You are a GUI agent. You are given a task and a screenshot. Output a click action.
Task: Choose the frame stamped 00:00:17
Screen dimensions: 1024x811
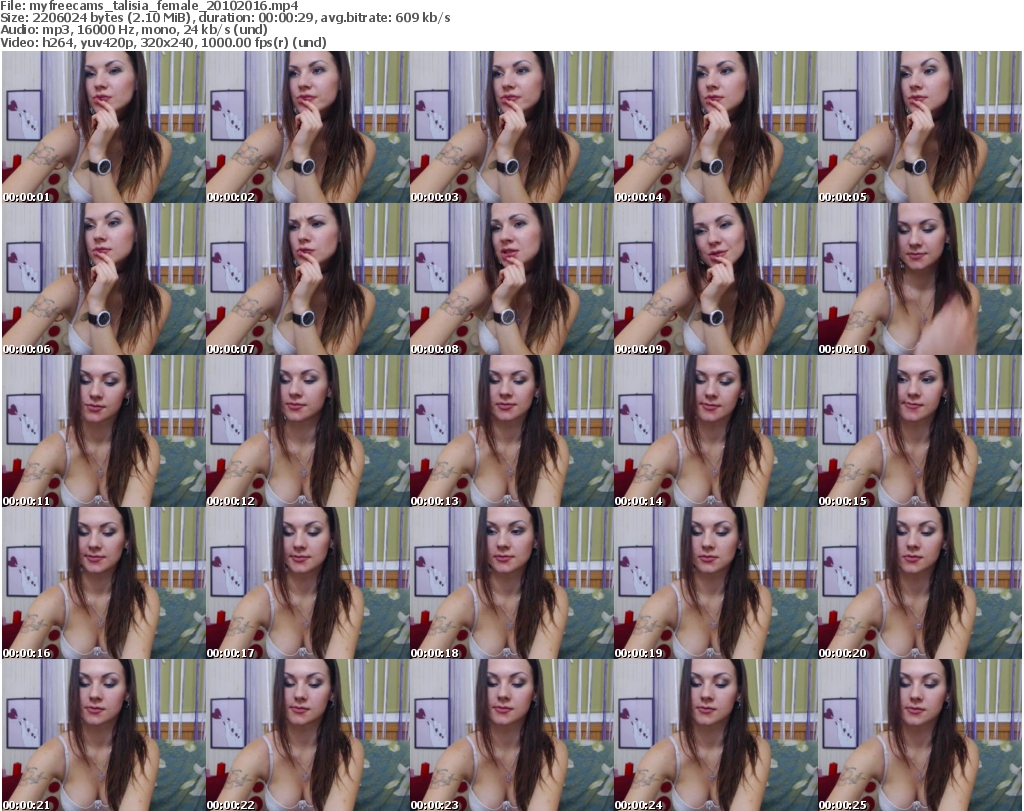pyautogui.click(x=307, y=583)
